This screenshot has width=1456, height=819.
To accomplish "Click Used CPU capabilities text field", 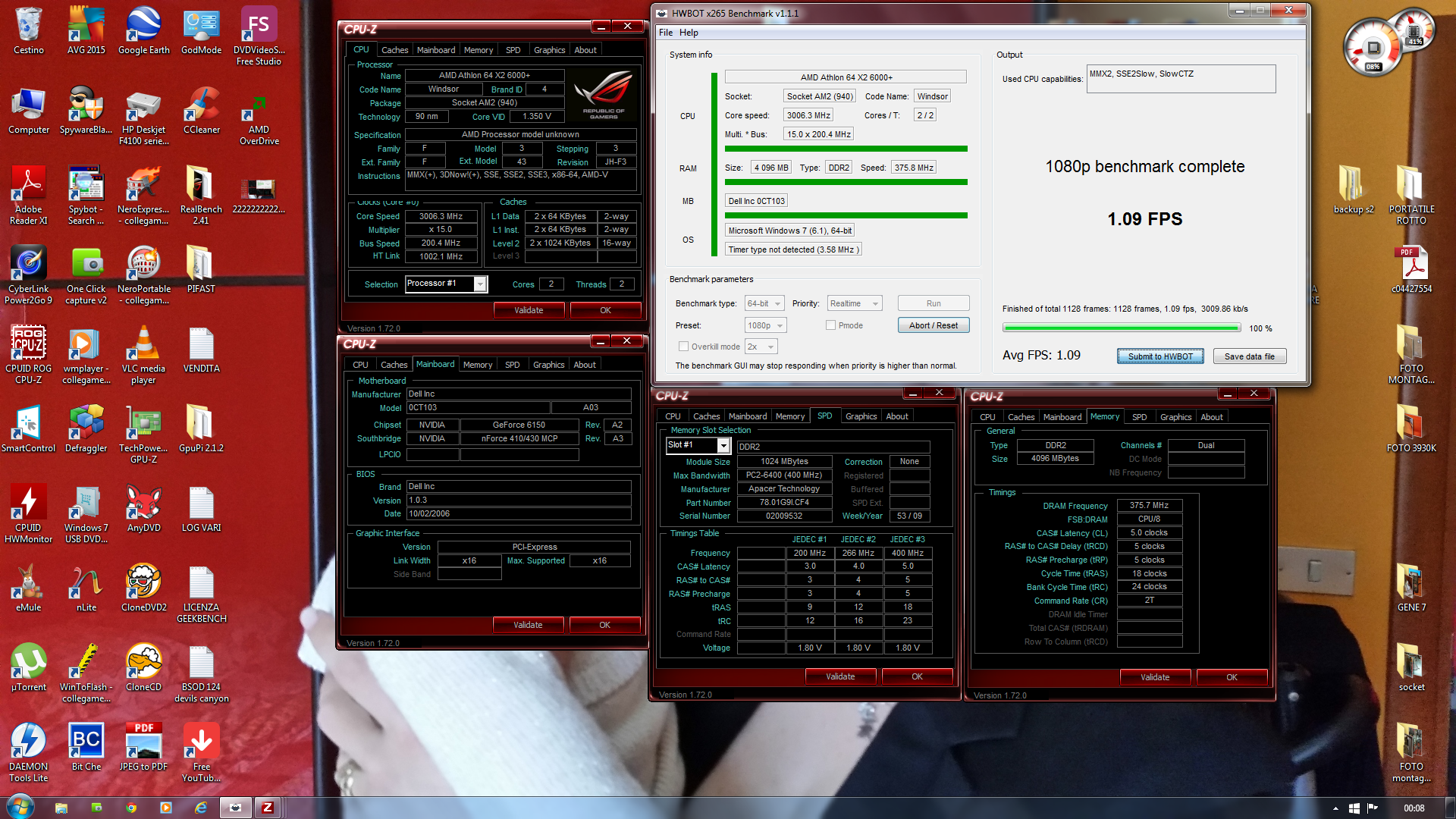I will [1181, 79].
